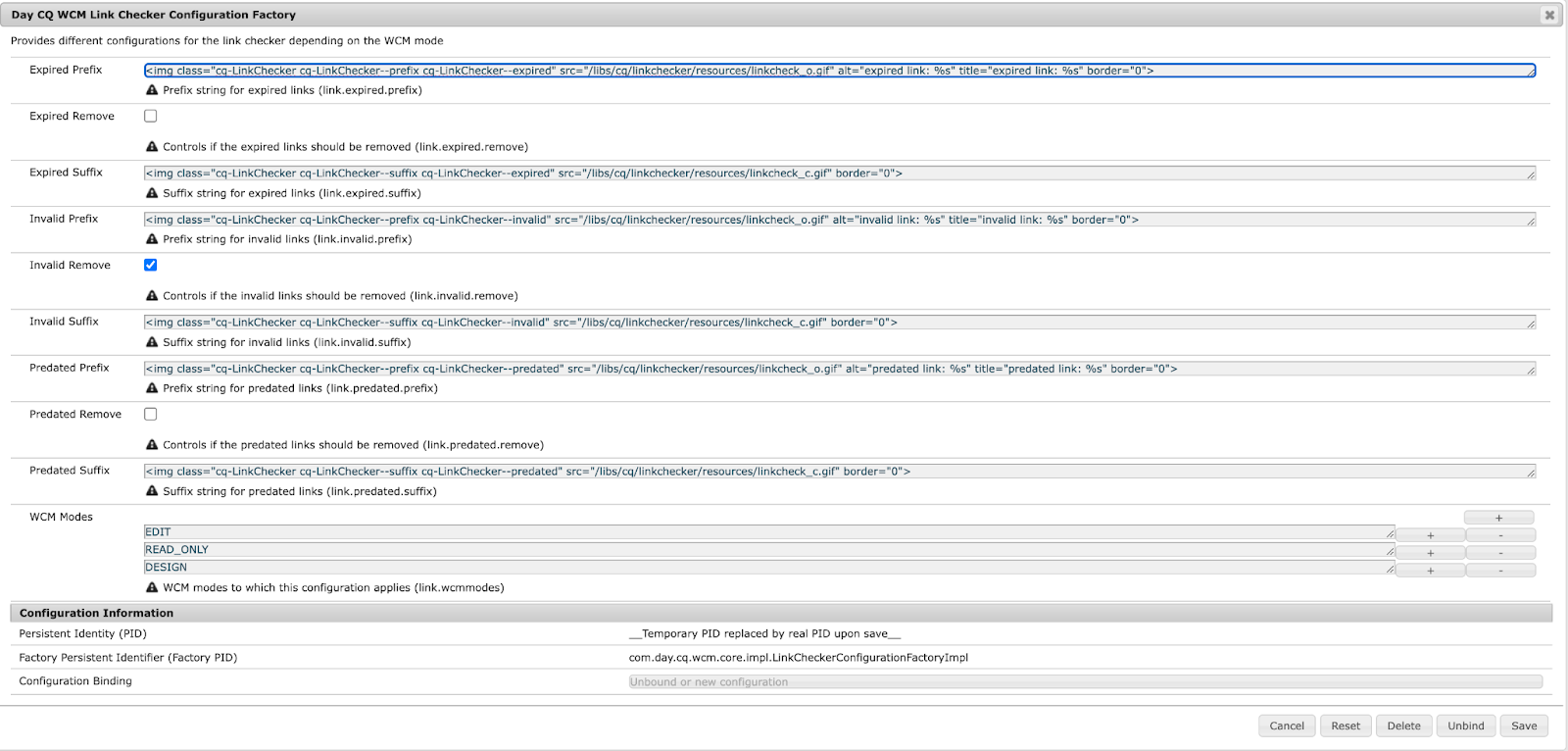Image resolution: width=1568 pixels, height=751 pixels.
Task: Enable the Expired Remove checkbox
Action: point(151,116)
